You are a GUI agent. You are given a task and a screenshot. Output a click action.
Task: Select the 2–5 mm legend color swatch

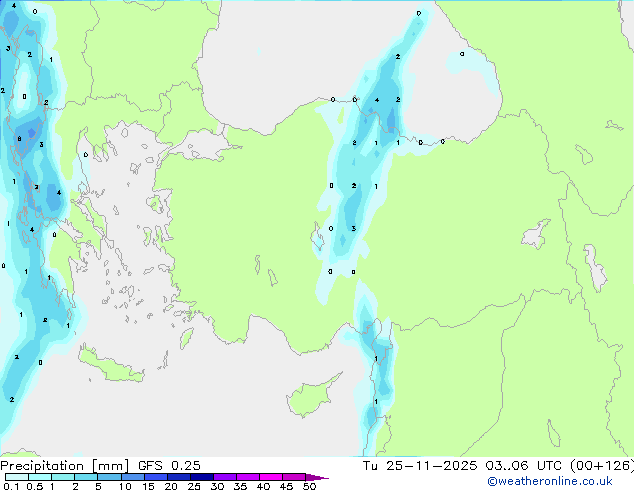click(x=86, y=477)
